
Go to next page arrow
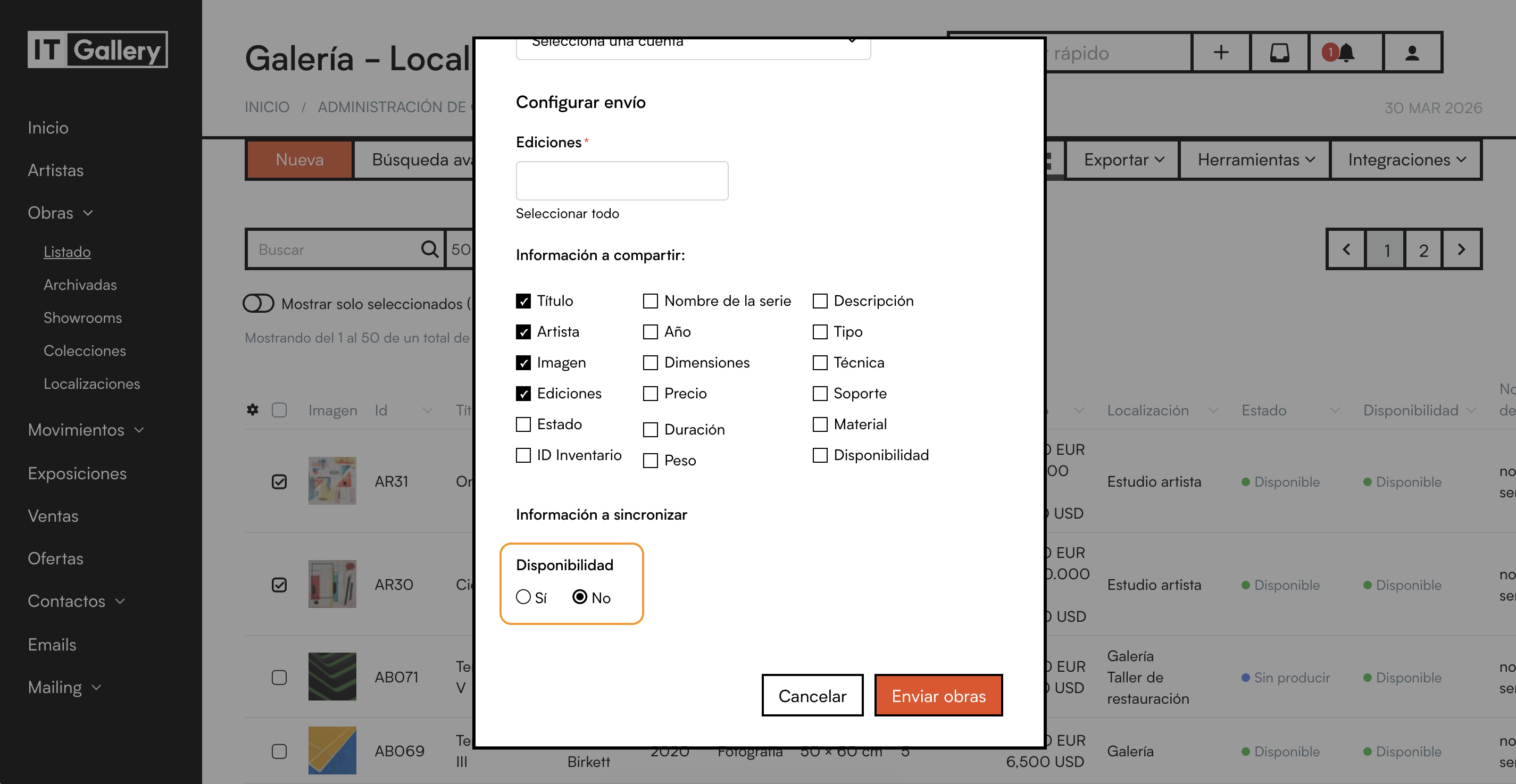tap(1461, 249)
